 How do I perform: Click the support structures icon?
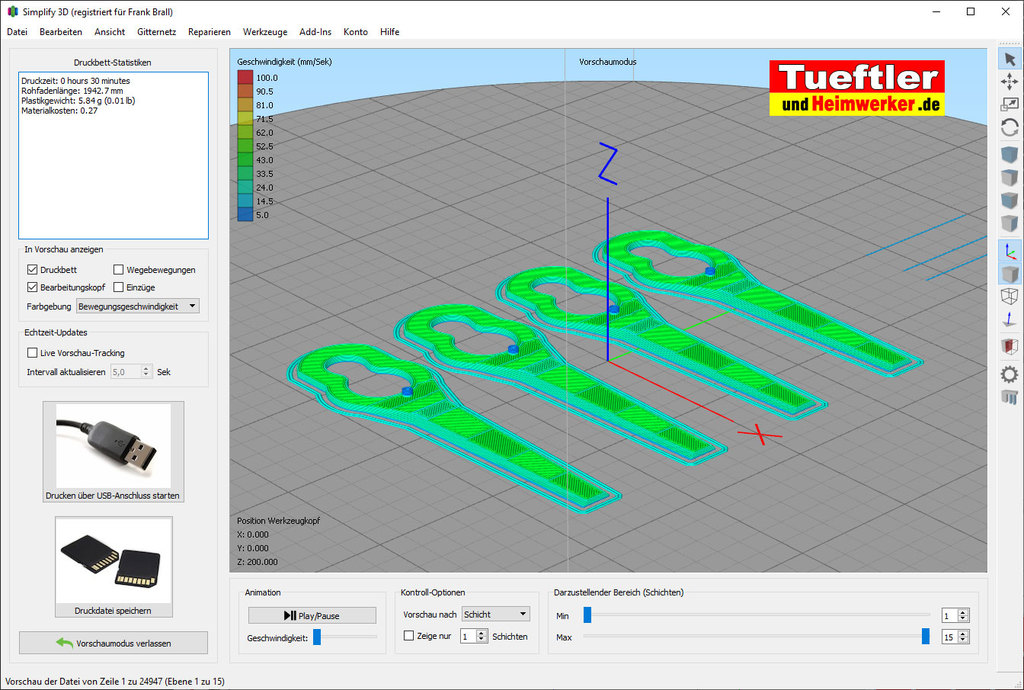click(1009, 397)
